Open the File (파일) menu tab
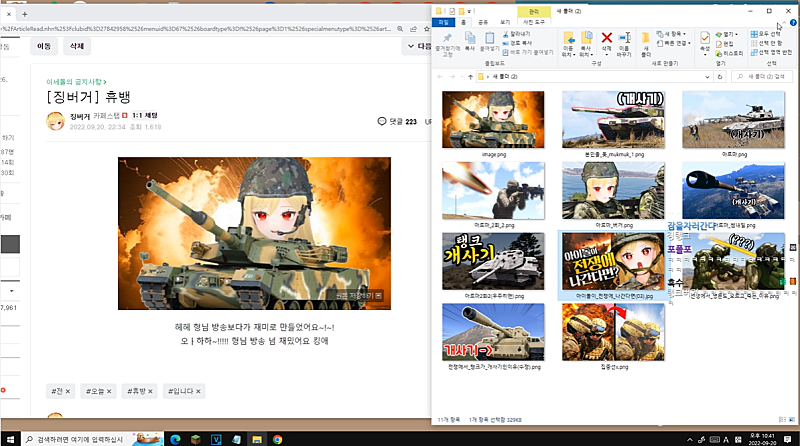The height and width of the screenshot is (446, 800). 443,20
